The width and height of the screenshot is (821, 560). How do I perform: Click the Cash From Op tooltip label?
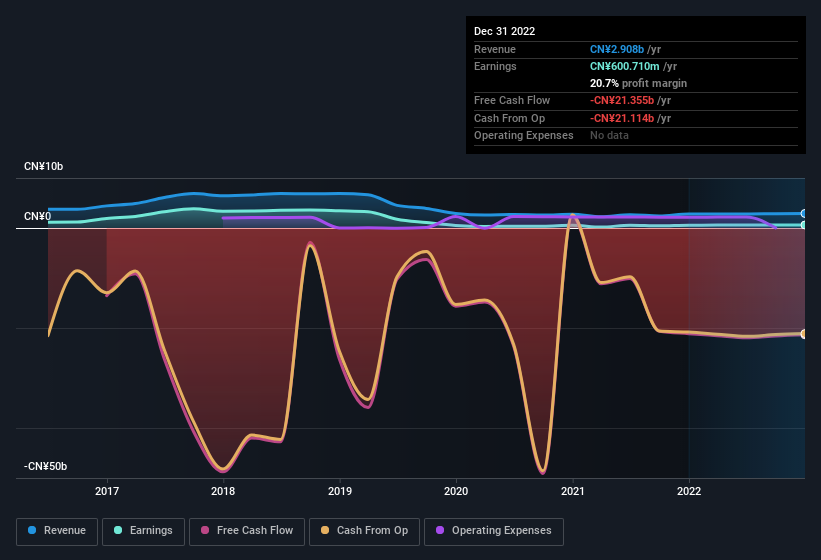[x=509, y=118]
